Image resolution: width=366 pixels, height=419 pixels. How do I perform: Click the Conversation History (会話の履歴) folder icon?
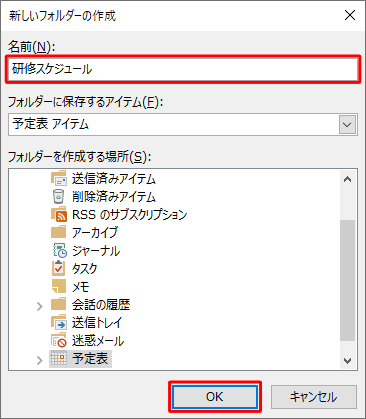pos(59,304)
